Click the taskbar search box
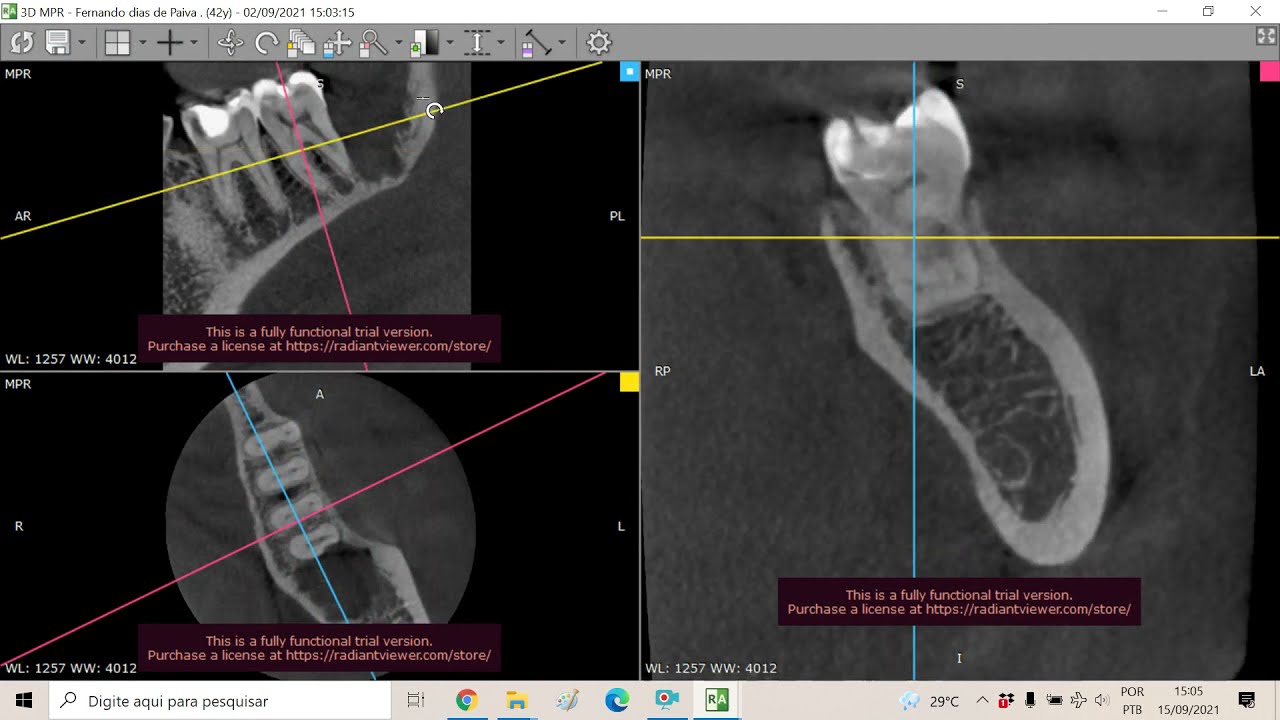 tap(220, 701)
